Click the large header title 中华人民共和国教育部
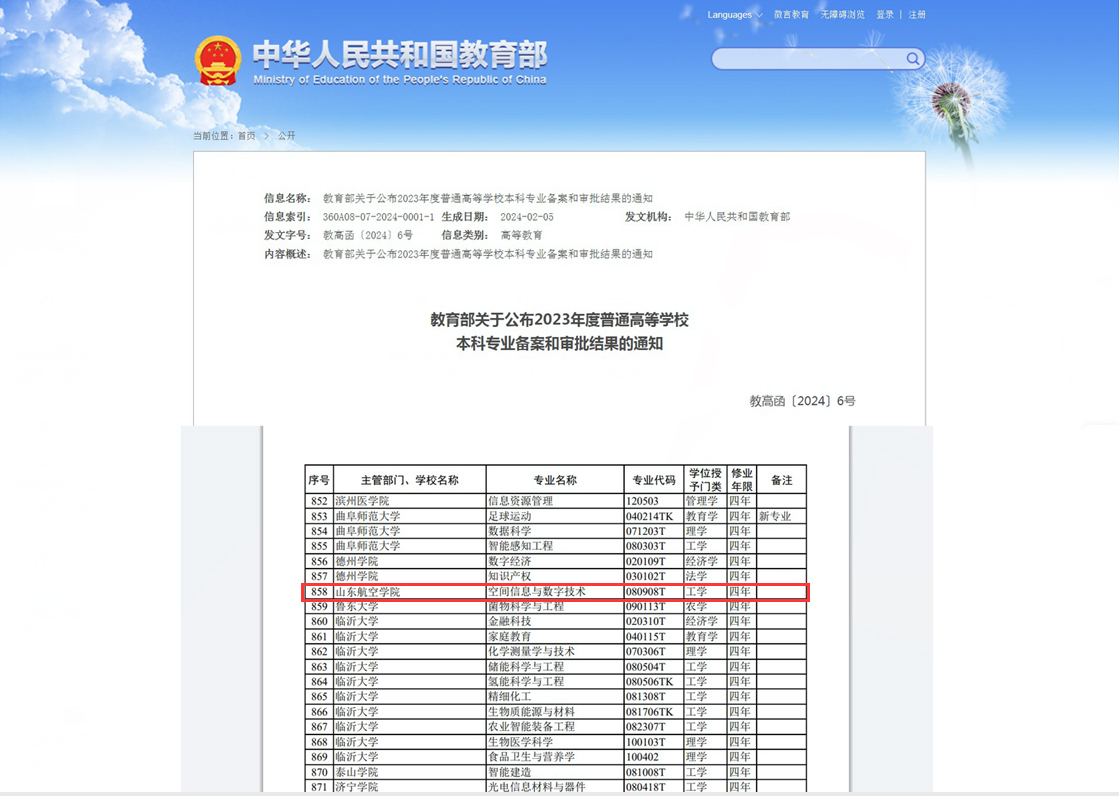Image resolution: width=1119 pixels, height=796 pixels. point(400,54)
